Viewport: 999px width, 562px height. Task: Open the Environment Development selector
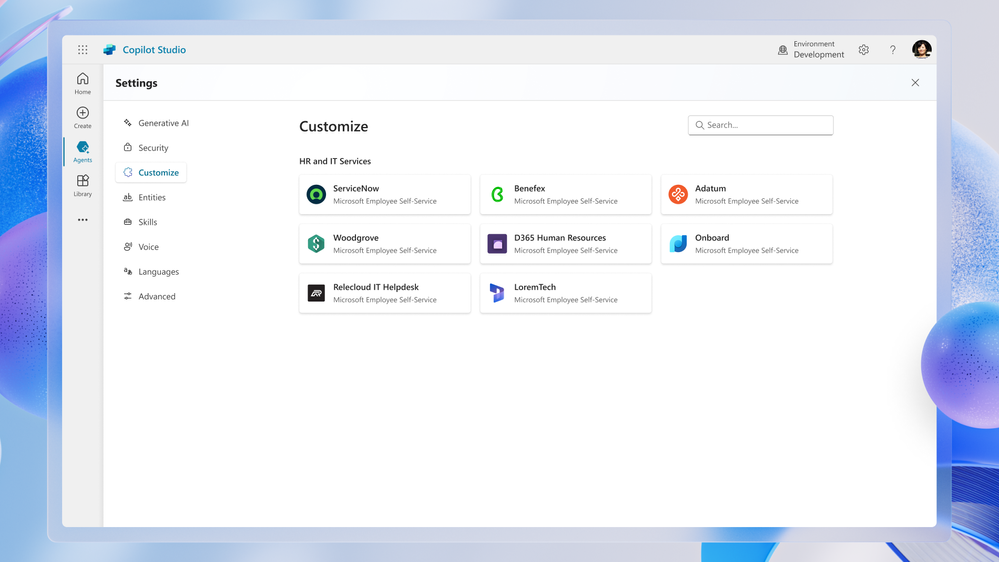[811, 50]
